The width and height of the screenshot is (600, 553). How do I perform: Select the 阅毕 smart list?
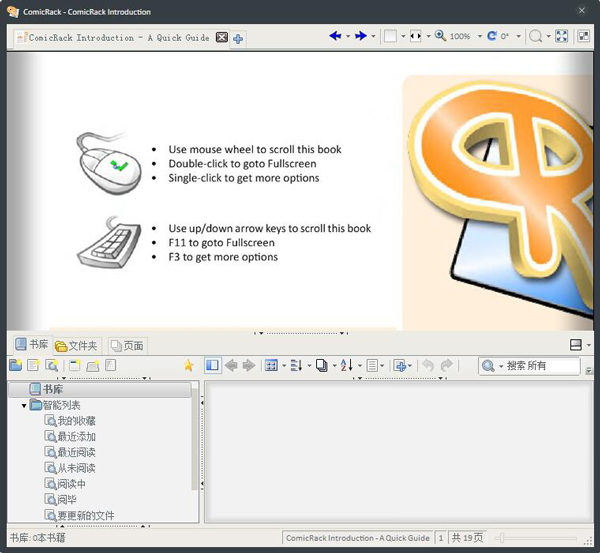pos(60,499)
